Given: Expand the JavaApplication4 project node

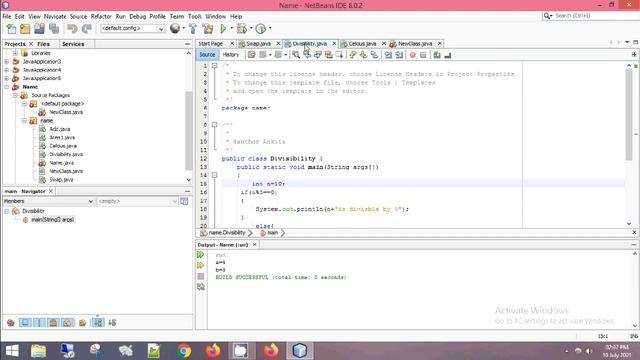Looking at the screenshot, I should [x=7, y=70].
